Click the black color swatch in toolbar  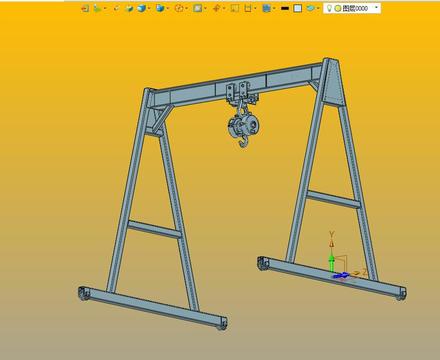tap(285, 8)
